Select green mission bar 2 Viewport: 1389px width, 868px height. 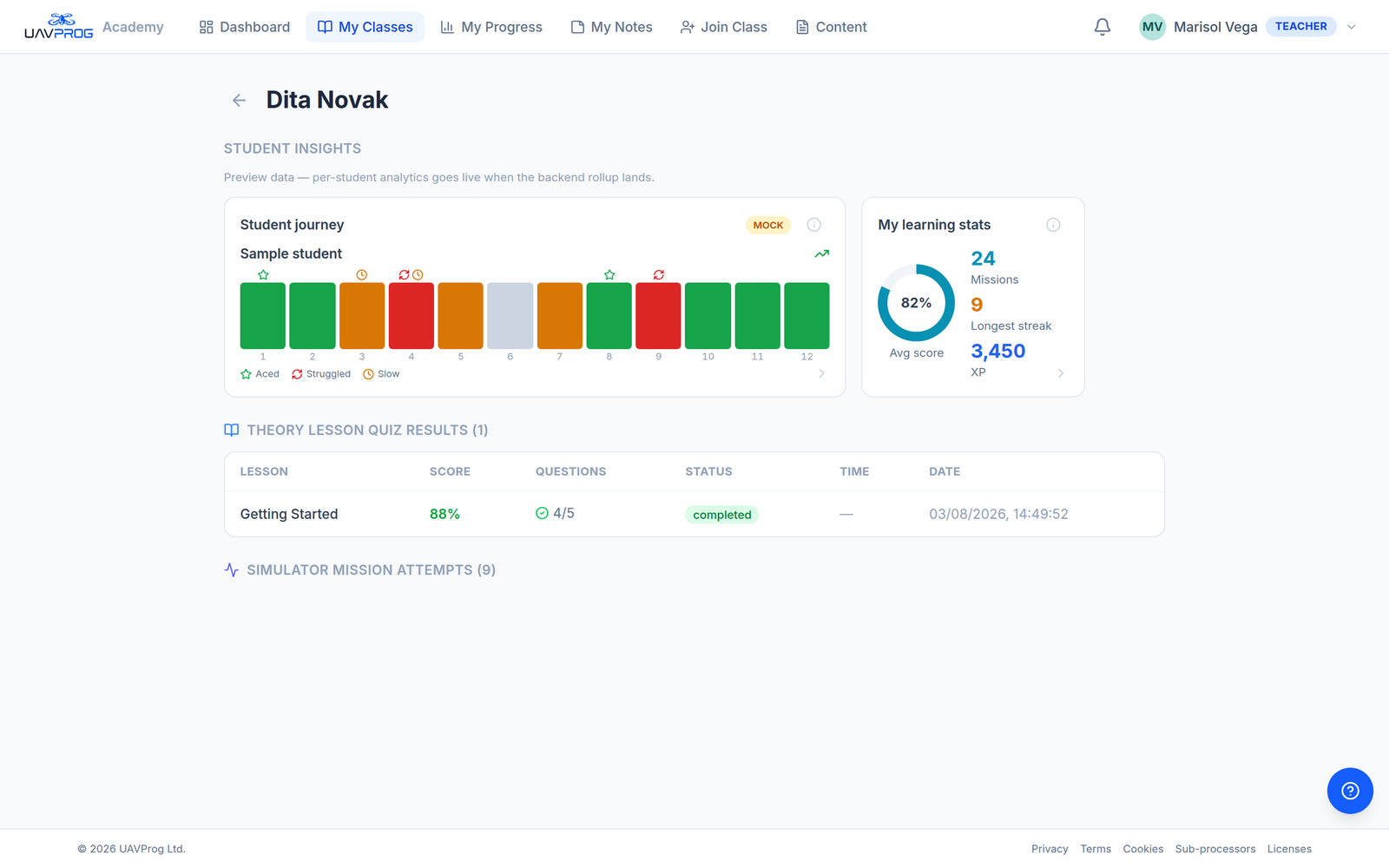[x=313, y=316]
